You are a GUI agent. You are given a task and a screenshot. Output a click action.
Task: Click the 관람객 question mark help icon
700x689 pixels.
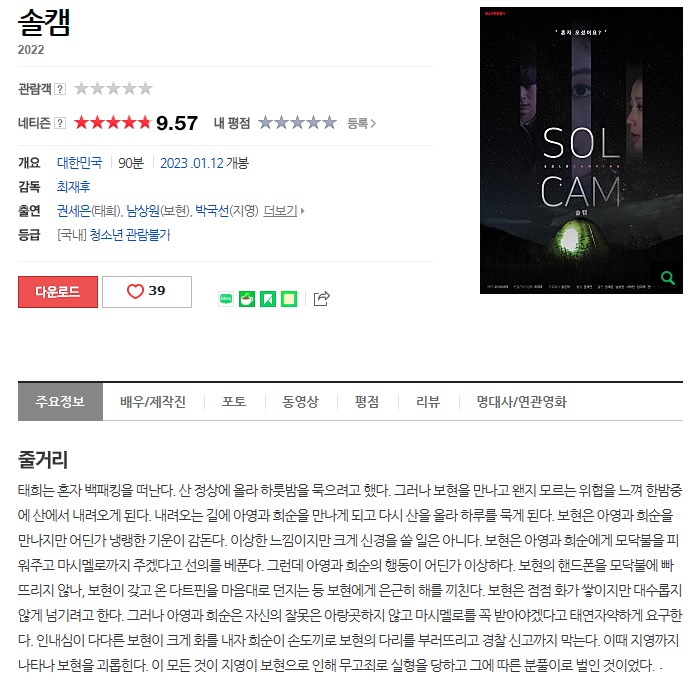coord(60,89)
